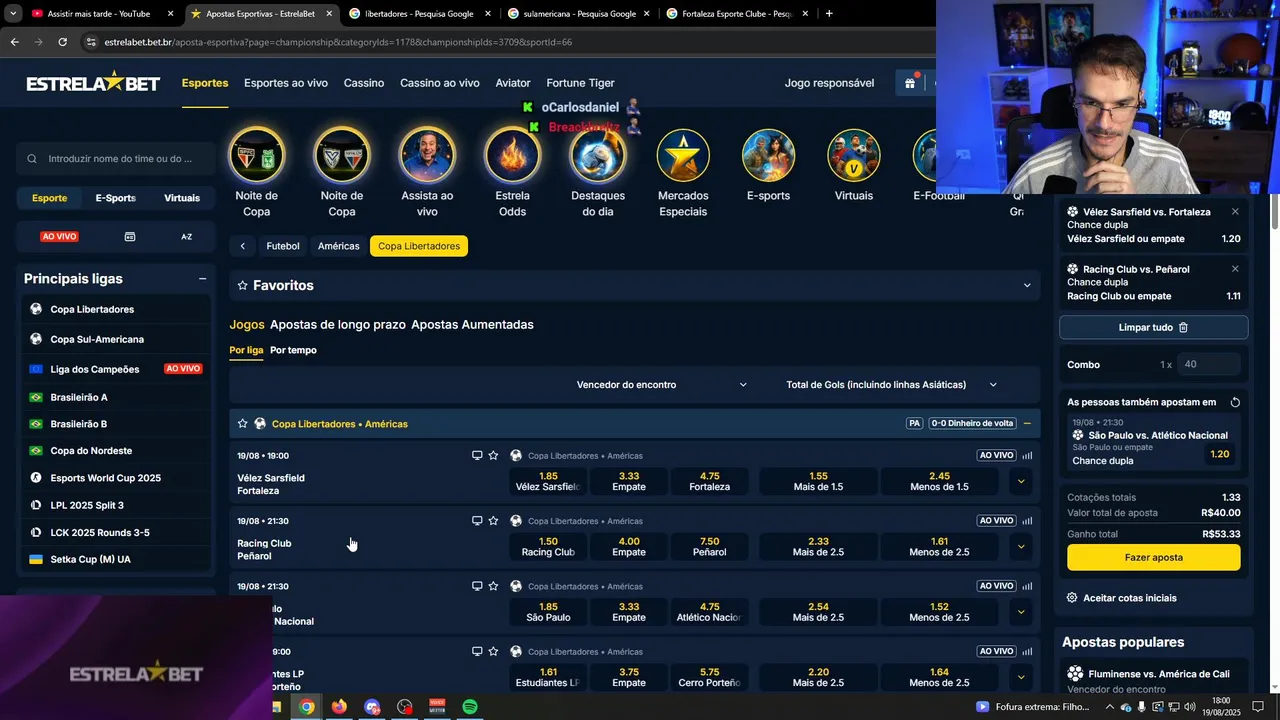Expand more markets for São Paulo match
Screen dimensions: 1280x720
(1021, 612)
